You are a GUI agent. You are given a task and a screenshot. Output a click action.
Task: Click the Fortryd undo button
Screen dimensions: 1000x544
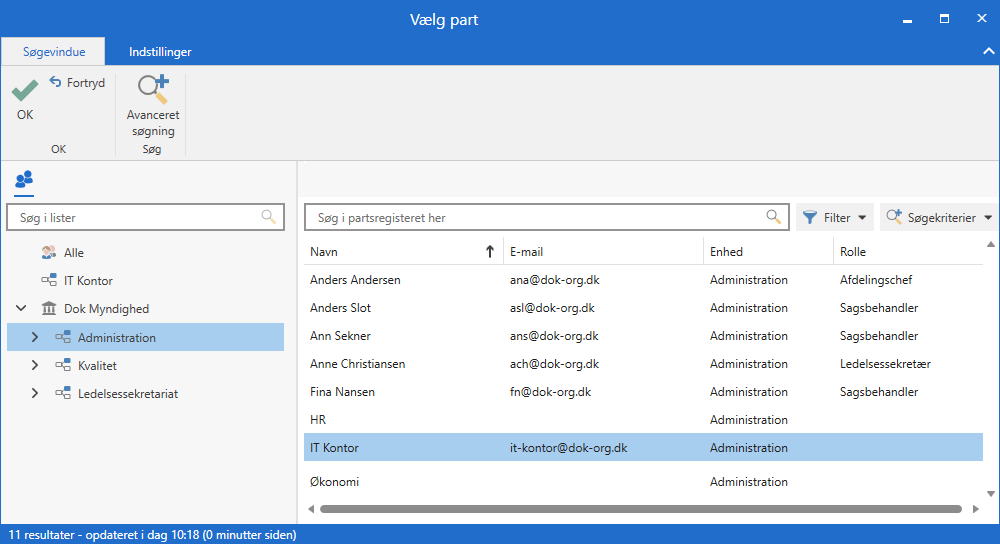click(77, 83)
